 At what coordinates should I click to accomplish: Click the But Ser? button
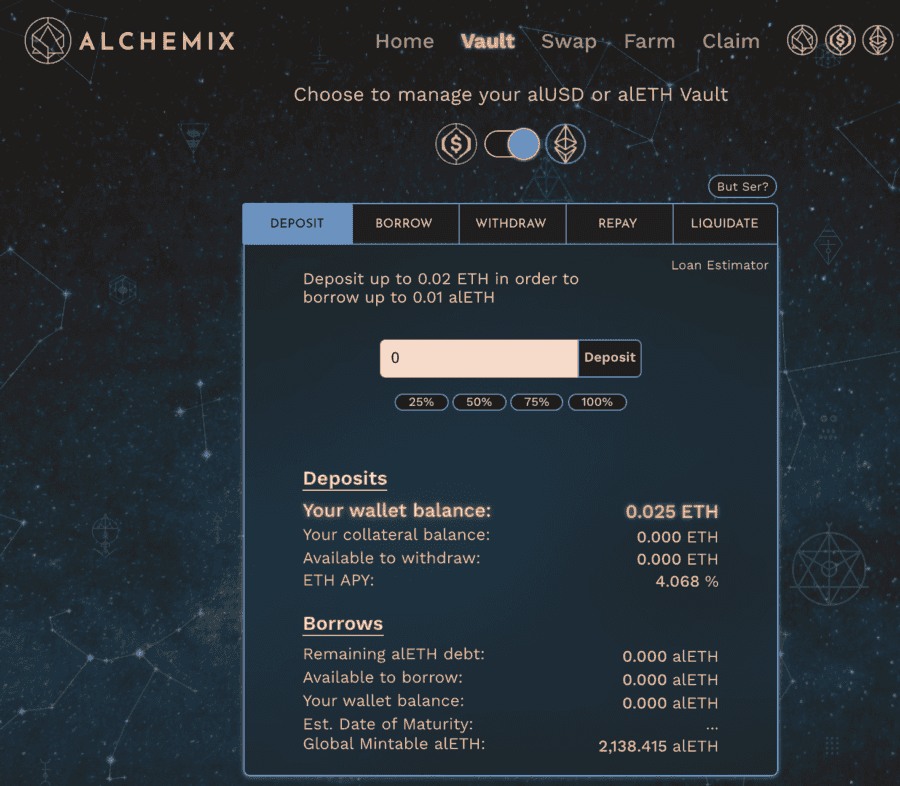click(742, 187)
